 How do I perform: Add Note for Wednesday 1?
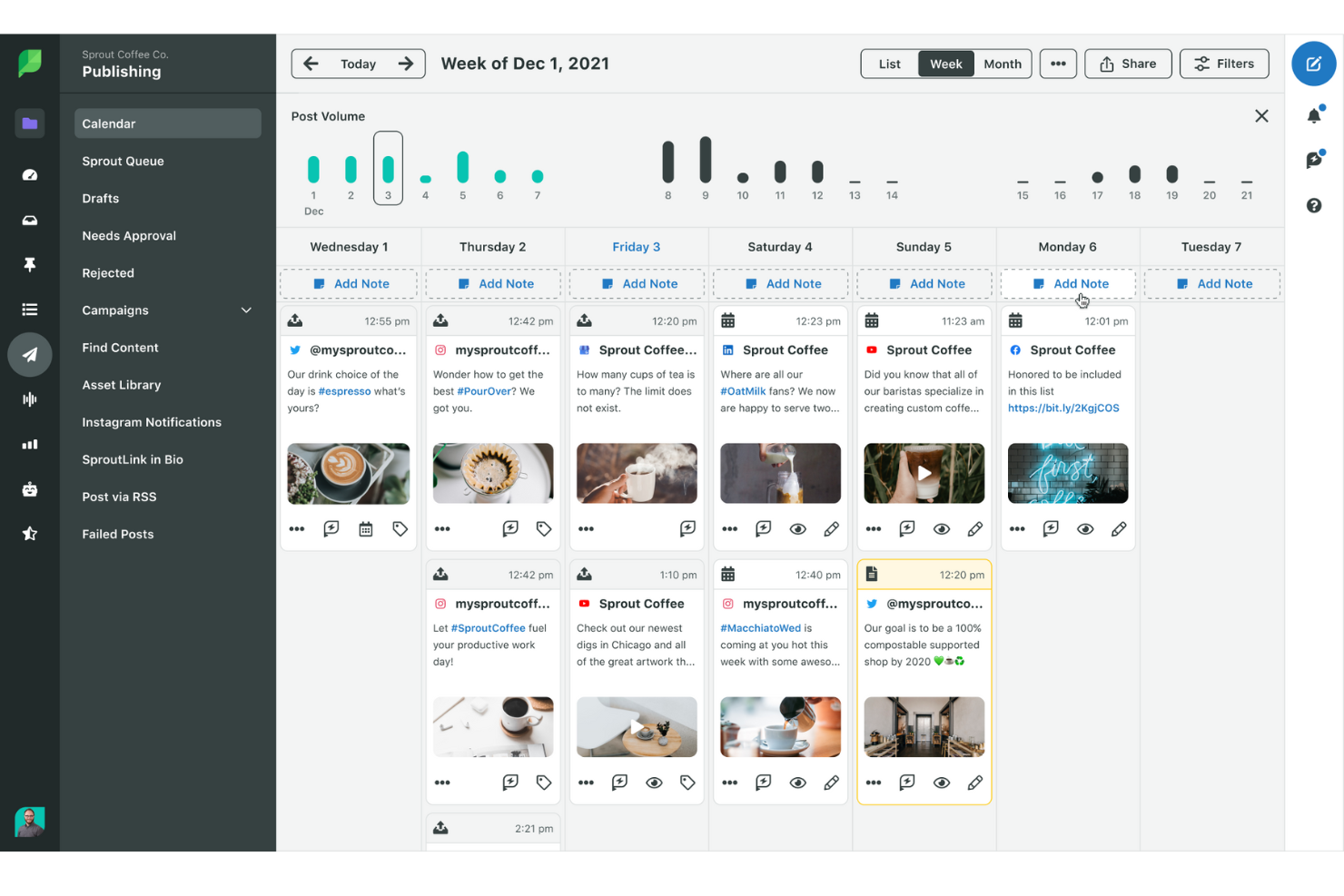[349, 284]
